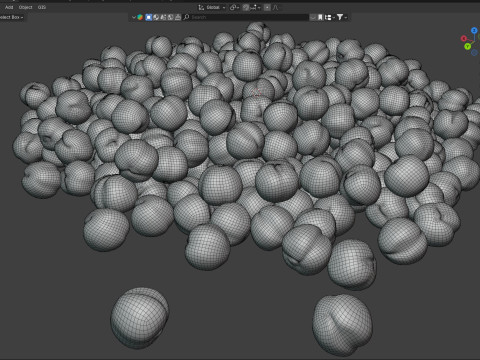Toggle proportional editing button
The width and height of the screenshot is (480, 360).
tap(267, 7)
